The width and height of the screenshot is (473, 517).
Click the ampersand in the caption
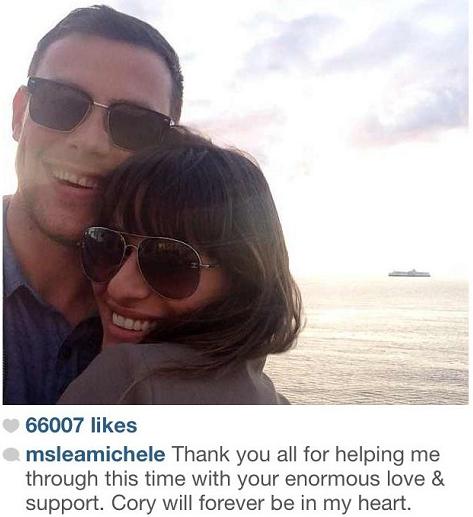click(438, 479)
